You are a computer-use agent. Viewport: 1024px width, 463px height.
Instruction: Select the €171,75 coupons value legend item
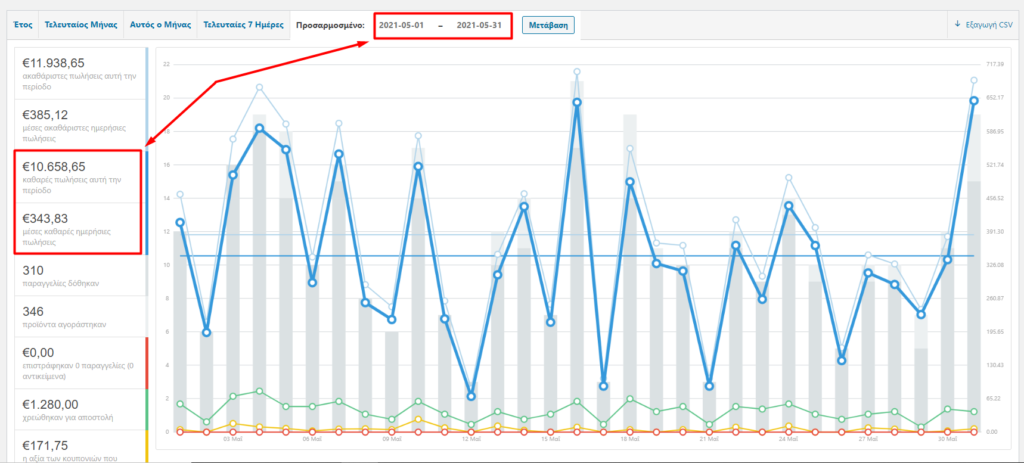(78, 450)
